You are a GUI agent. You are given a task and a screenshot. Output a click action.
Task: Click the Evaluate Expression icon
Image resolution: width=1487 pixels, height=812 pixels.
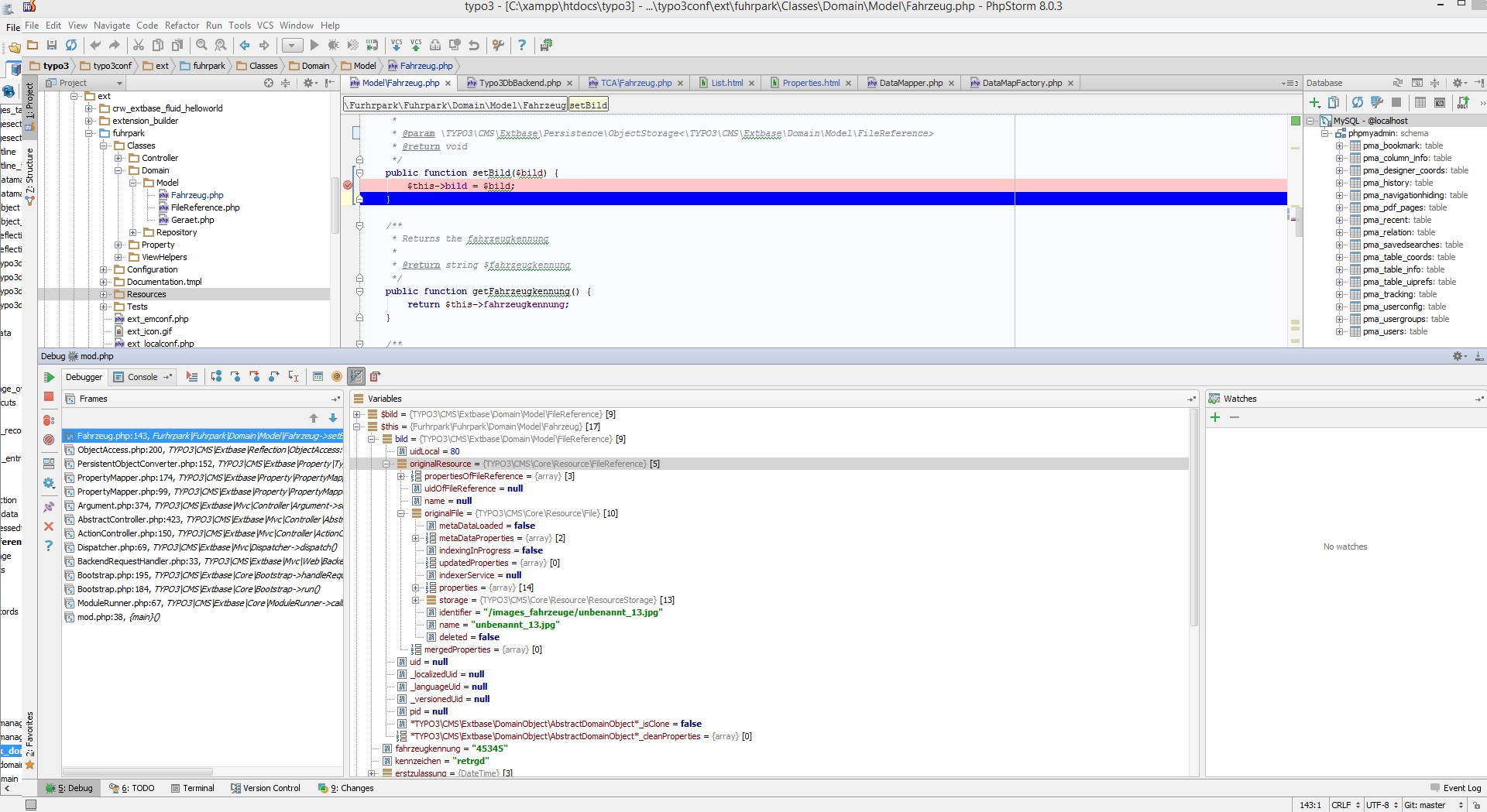[318, 377]
